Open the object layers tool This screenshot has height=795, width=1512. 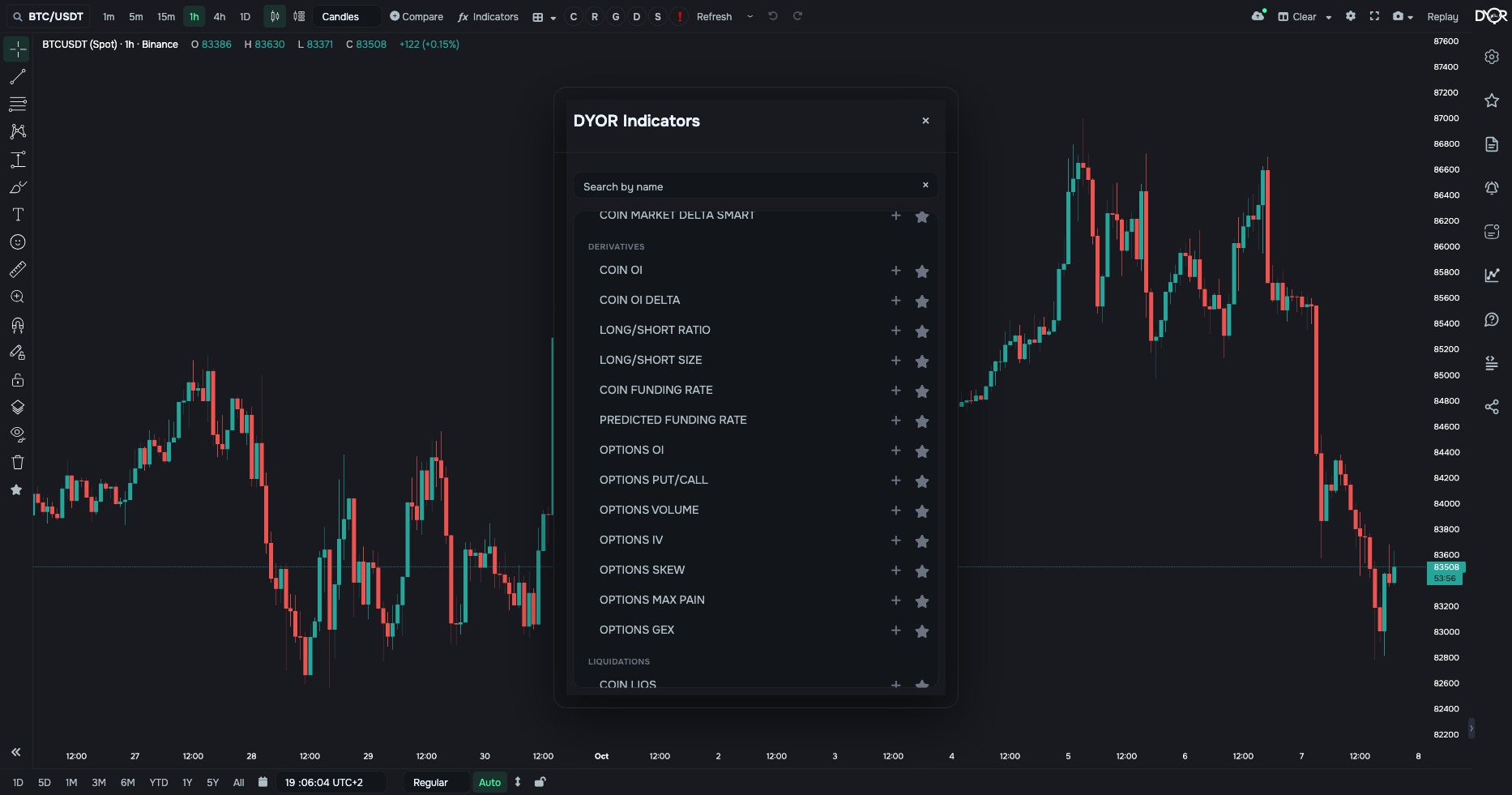click(17, 407)
